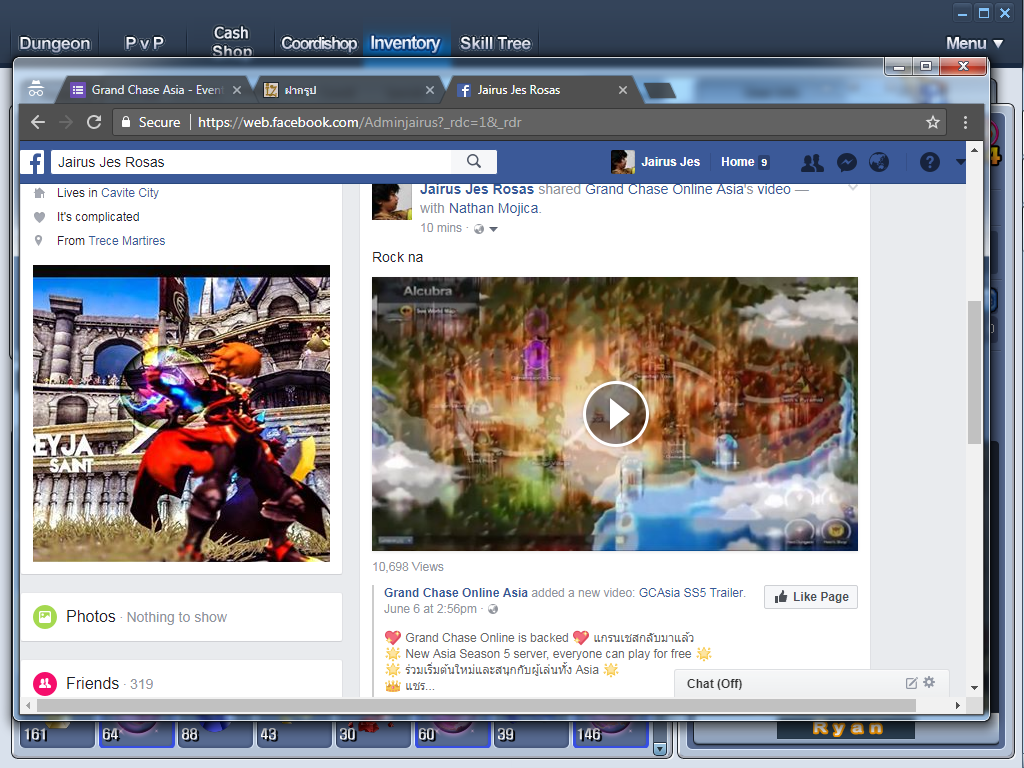1024x768 pixels.
Task: Click the browser forward arrow
Action: 66,122
